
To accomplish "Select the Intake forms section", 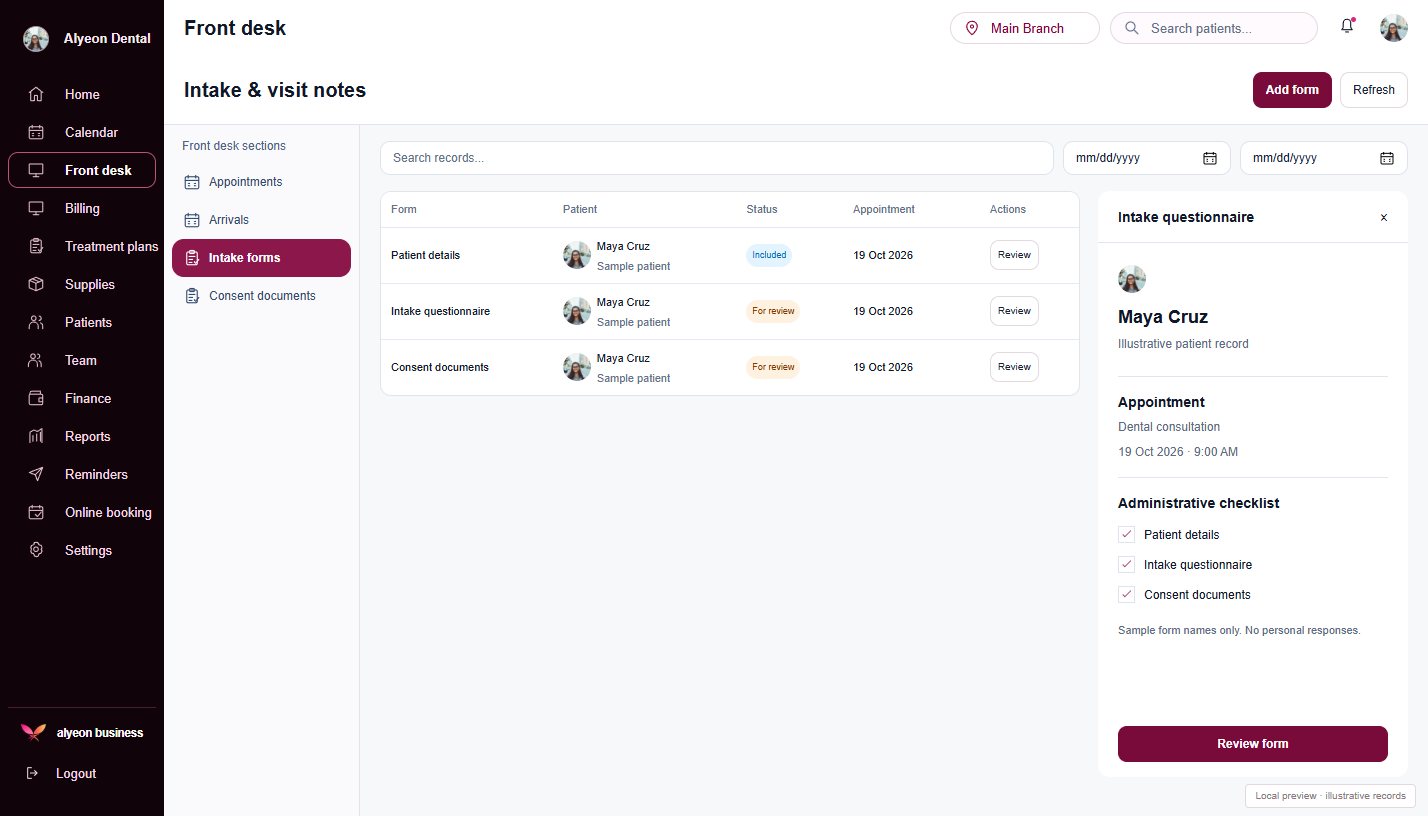I will (261, 258).
